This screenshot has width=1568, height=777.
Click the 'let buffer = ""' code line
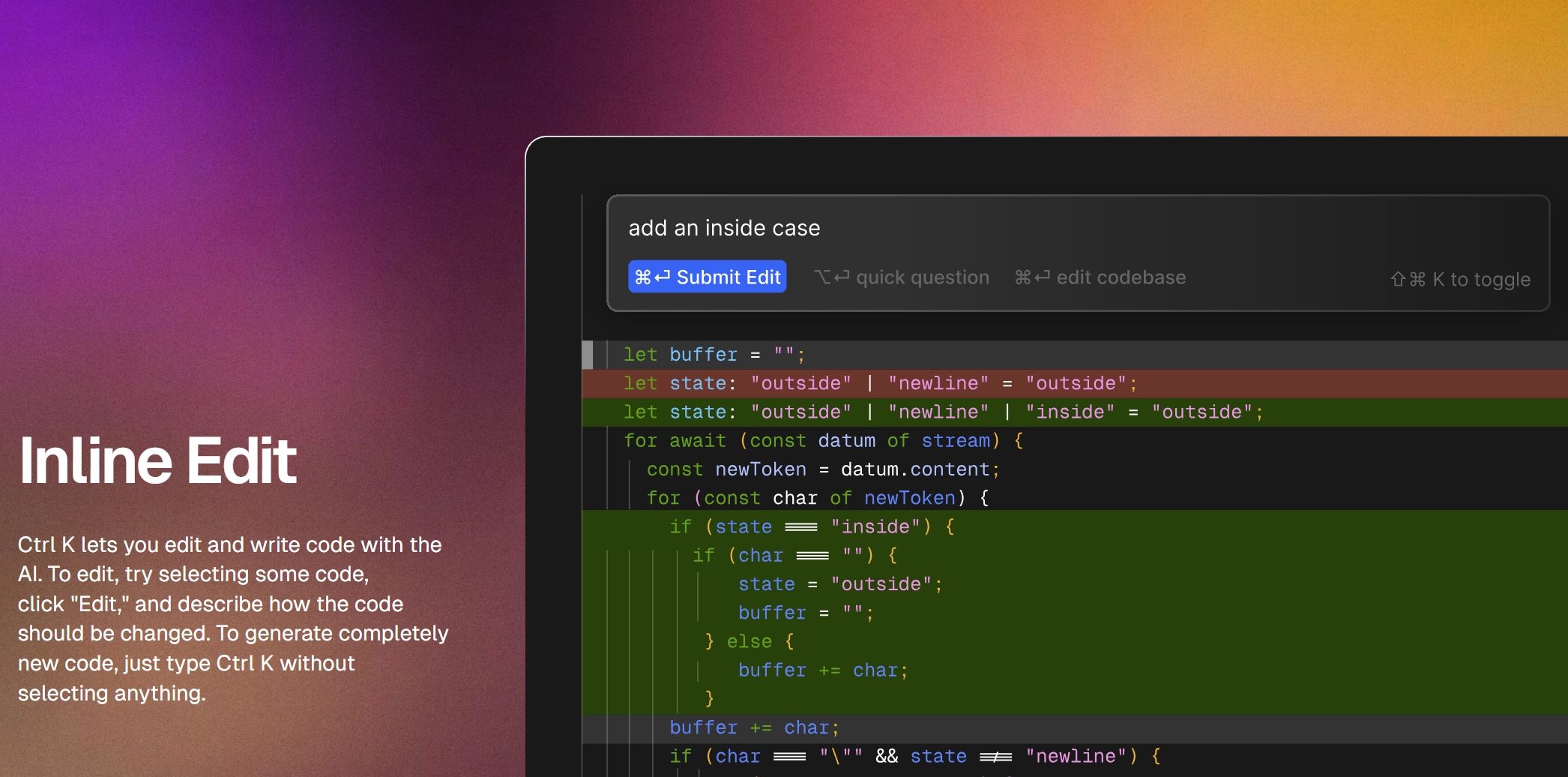click(x=714, y=355)
